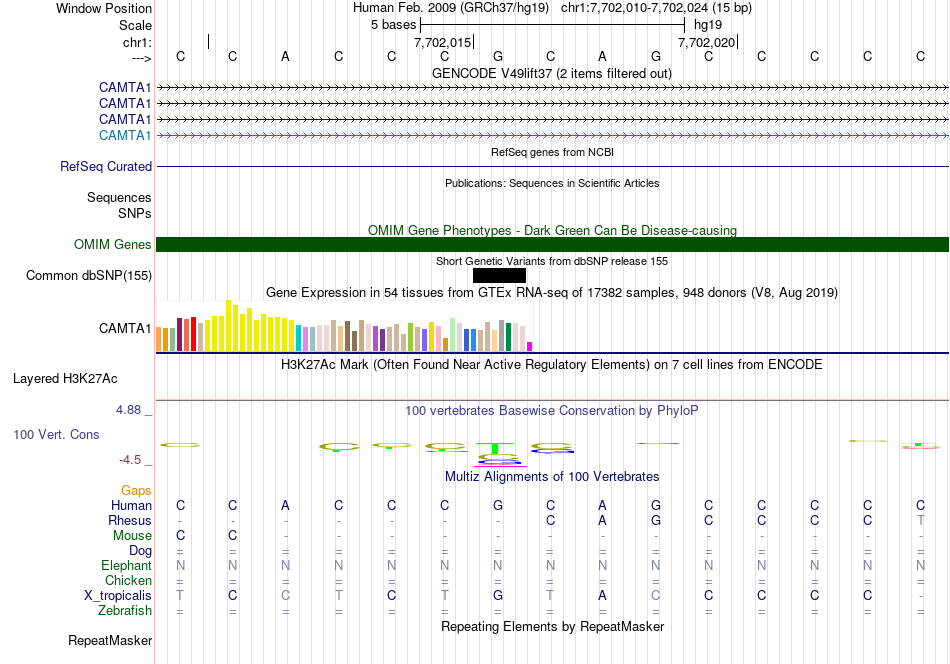
Task: Click the dark green OMIM gene bar
Action: pos(552,244)
